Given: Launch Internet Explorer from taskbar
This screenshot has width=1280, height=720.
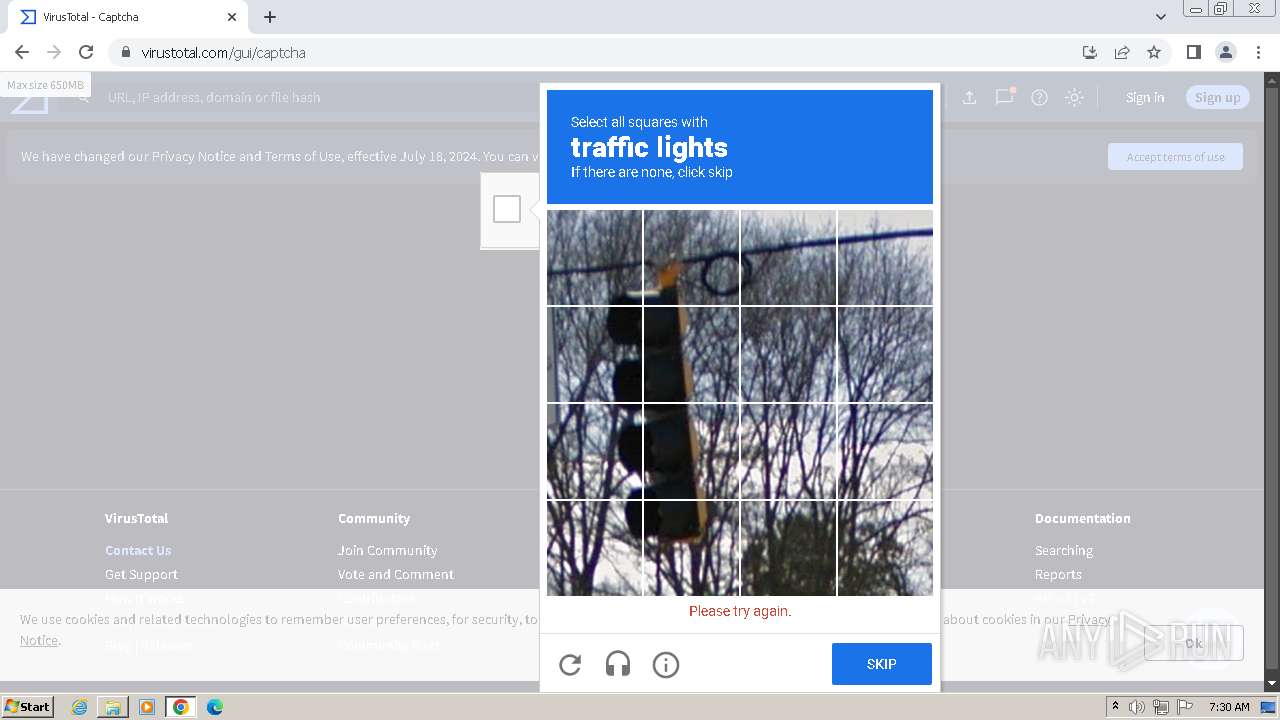Looking at the screenshot, I should 79,707.
